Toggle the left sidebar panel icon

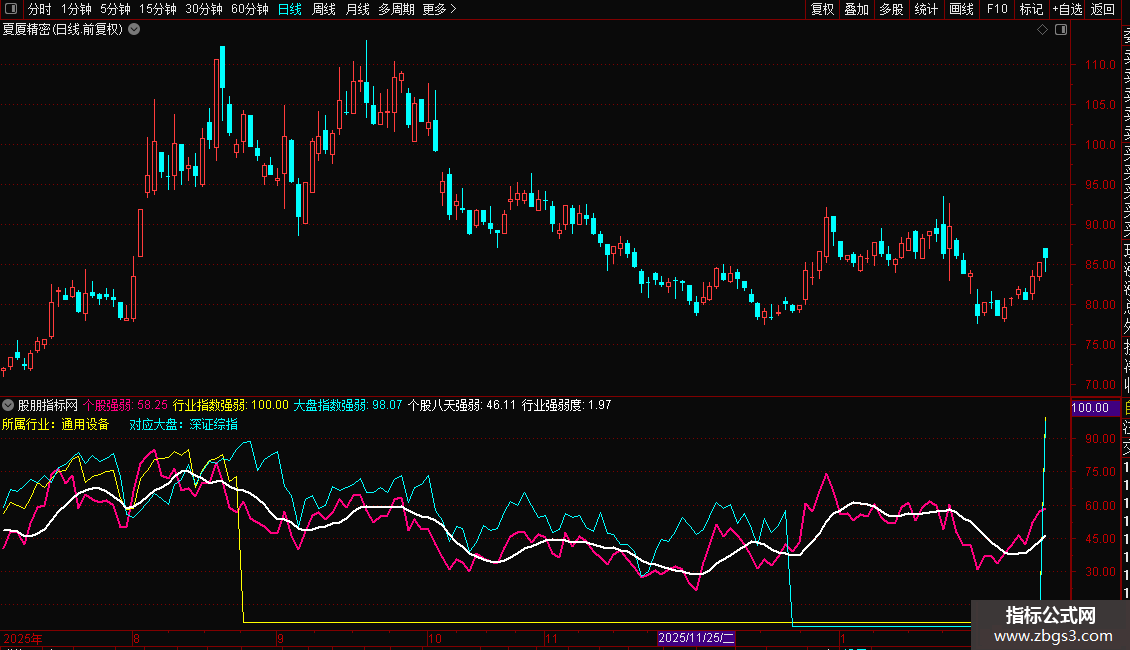10,10
